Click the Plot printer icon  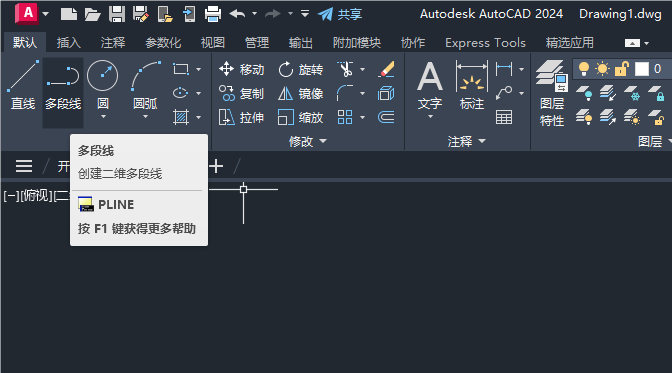tap(213, 14)
